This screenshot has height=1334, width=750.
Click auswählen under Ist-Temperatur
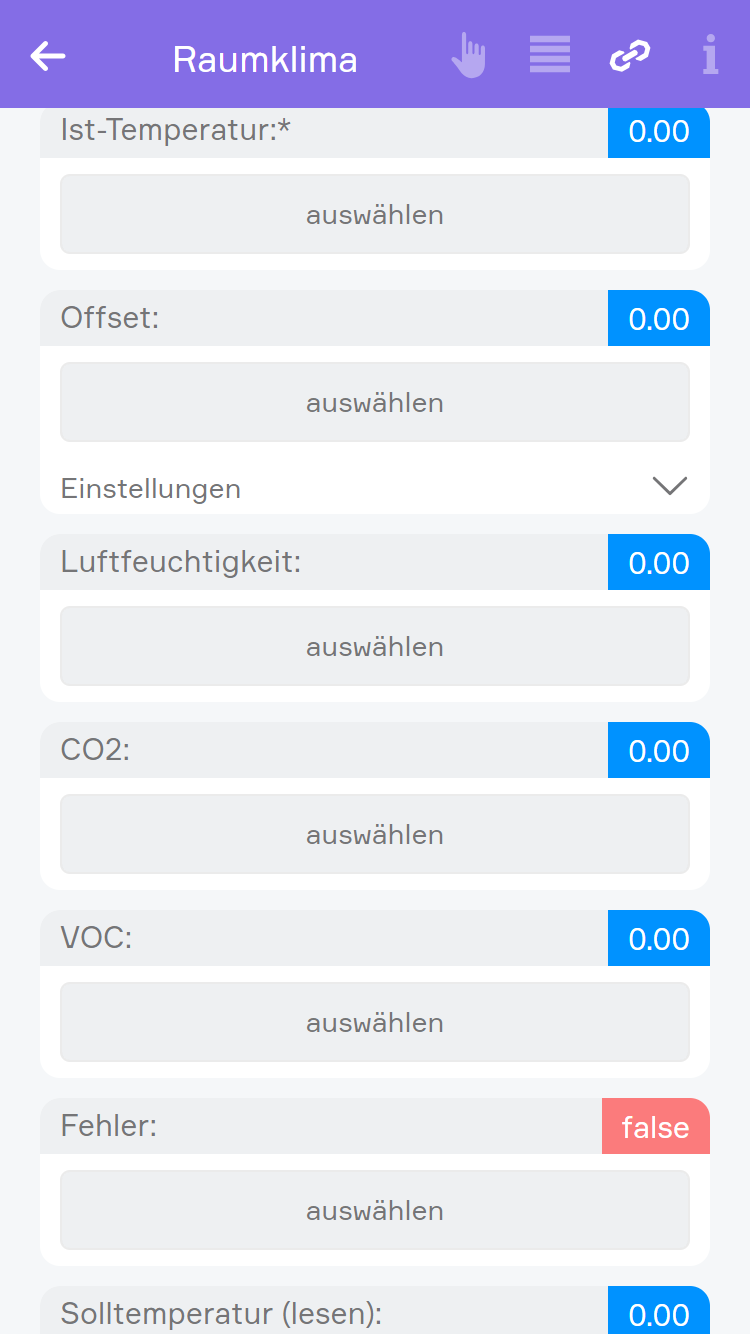coord(375,215)
